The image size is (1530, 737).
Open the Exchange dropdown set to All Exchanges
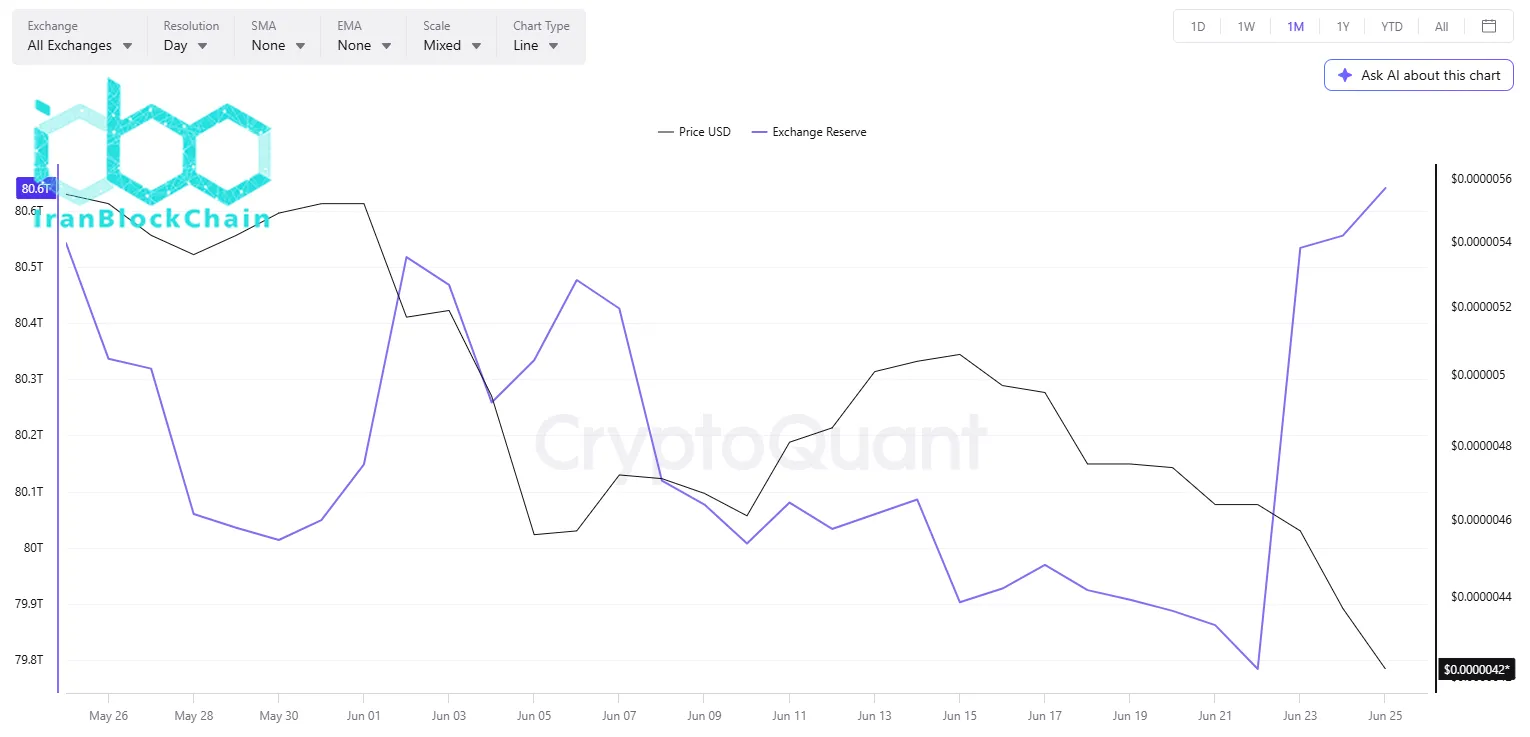tap(80, 36)
